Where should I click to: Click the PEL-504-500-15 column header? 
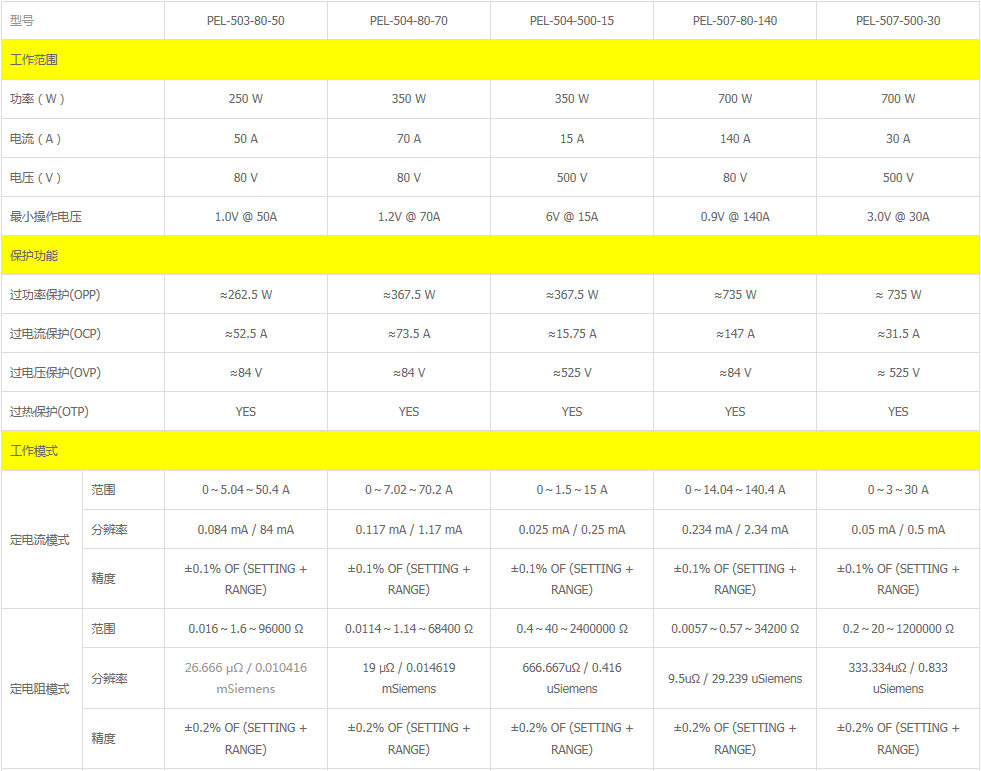point(571,20)
